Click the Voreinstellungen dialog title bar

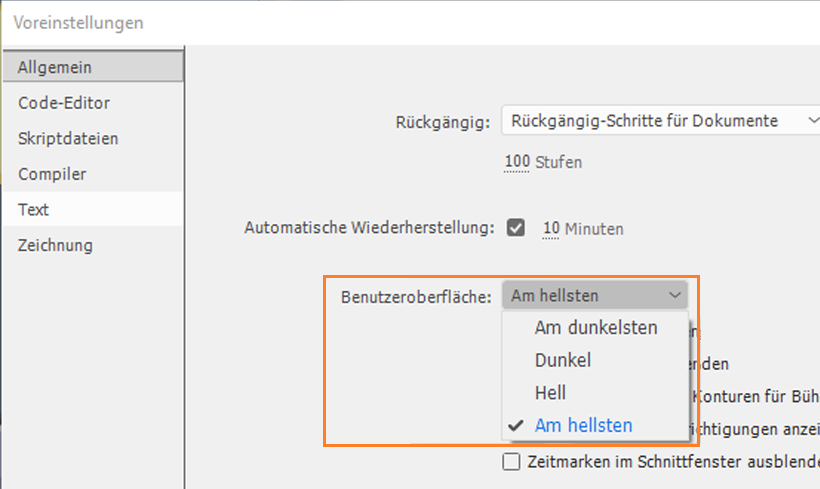pos(400,21)
